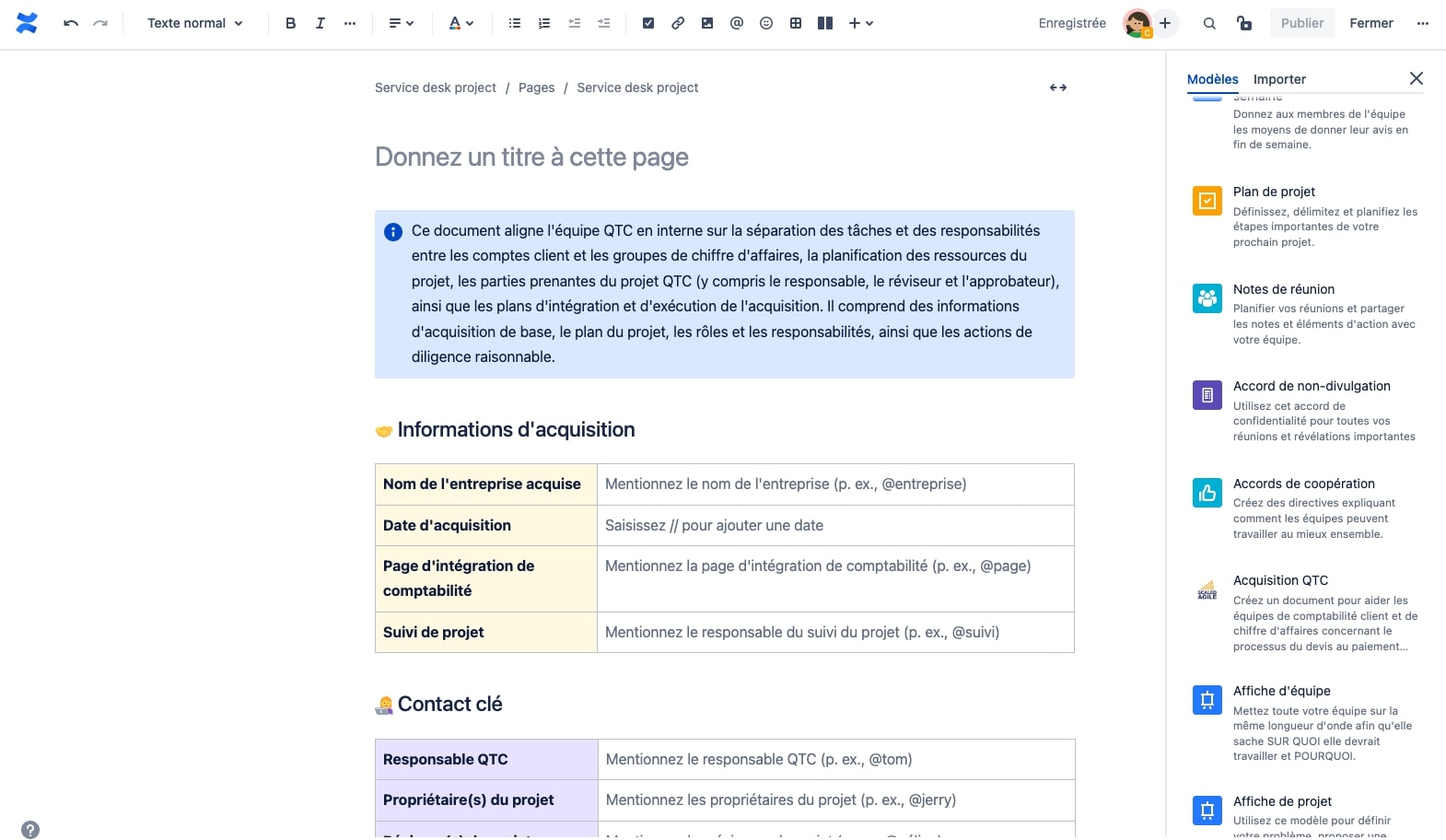Click the Contact clé heading

coord(449,705)
